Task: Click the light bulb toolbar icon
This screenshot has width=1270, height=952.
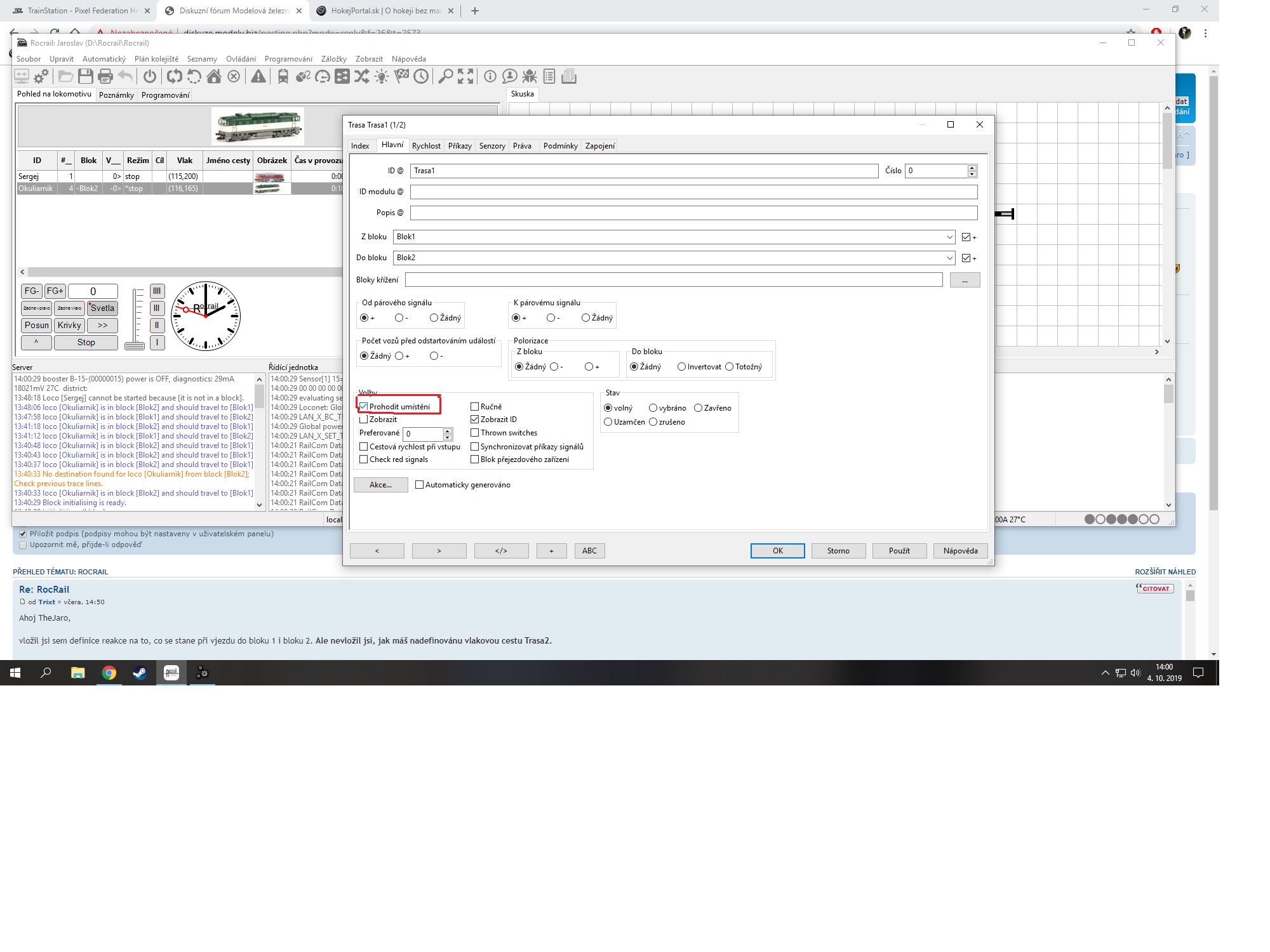Action: pyautogui.click(x=382, y=77)
